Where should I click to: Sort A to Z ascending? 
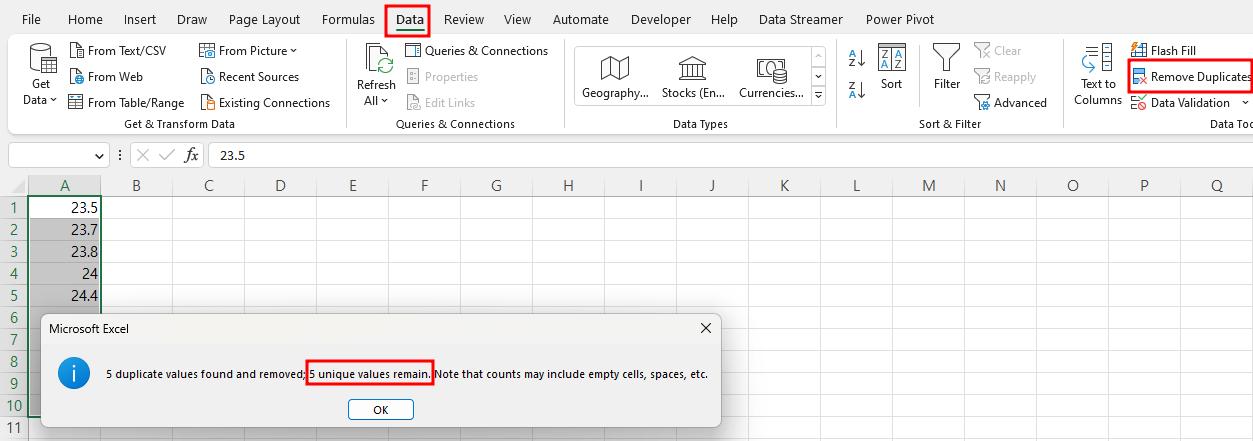pyautogui.click(x=856, y=58)
